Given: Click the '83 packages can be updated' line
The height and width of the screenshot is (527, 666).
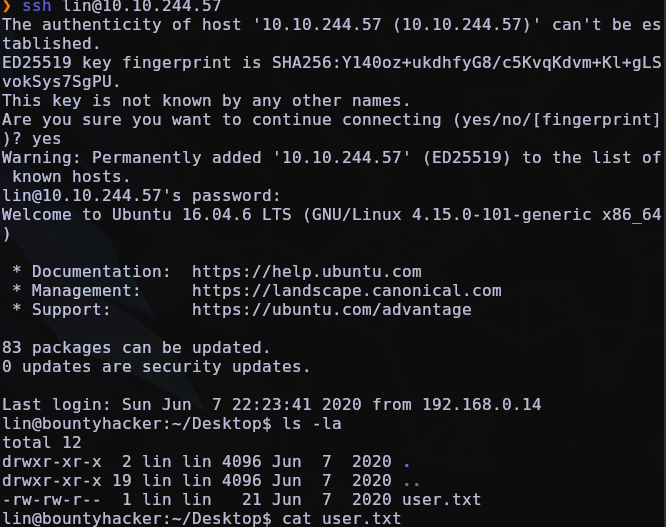Looking at the screenshot, I should 136,347.
